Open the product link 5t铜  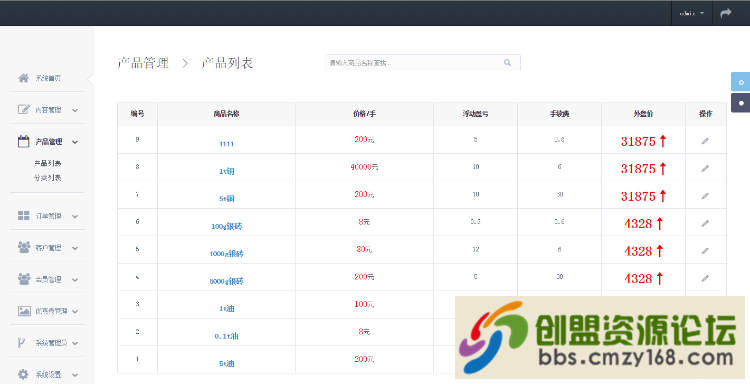coord(226,198)
